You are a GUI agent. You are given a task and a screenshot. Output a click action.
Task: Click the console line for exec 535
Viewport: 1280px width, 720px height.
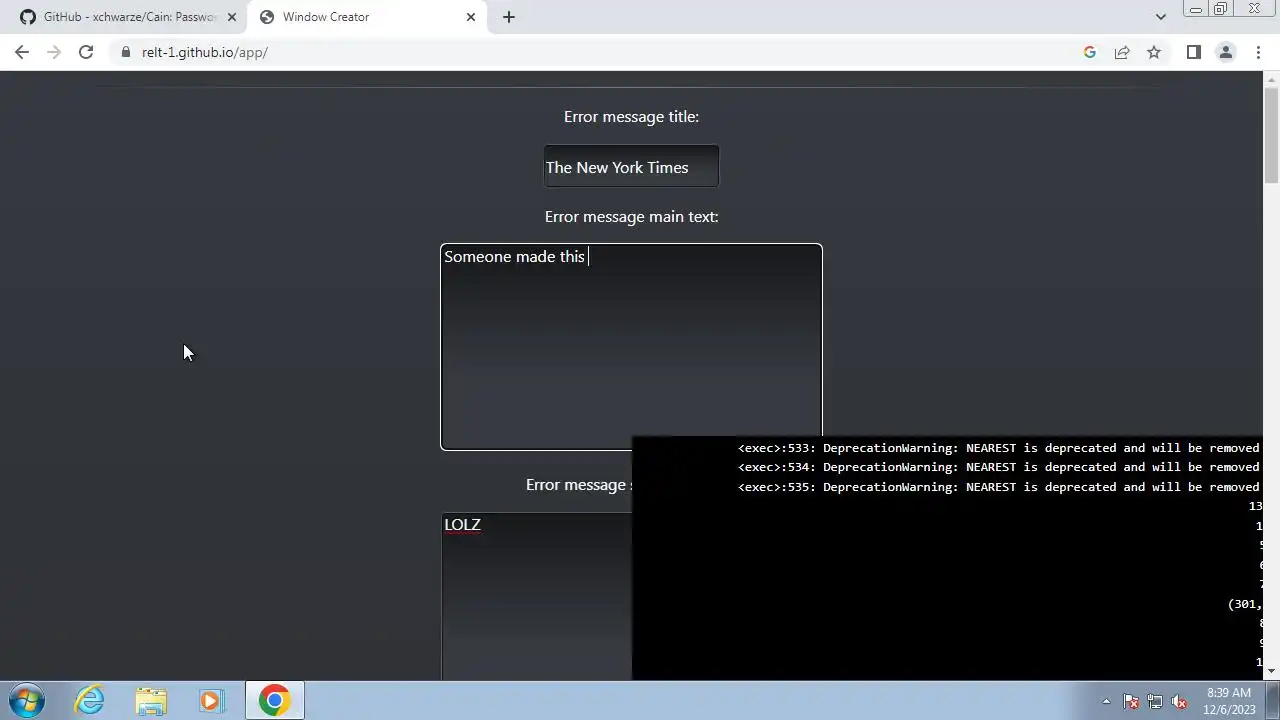click(x=998, y=487)
